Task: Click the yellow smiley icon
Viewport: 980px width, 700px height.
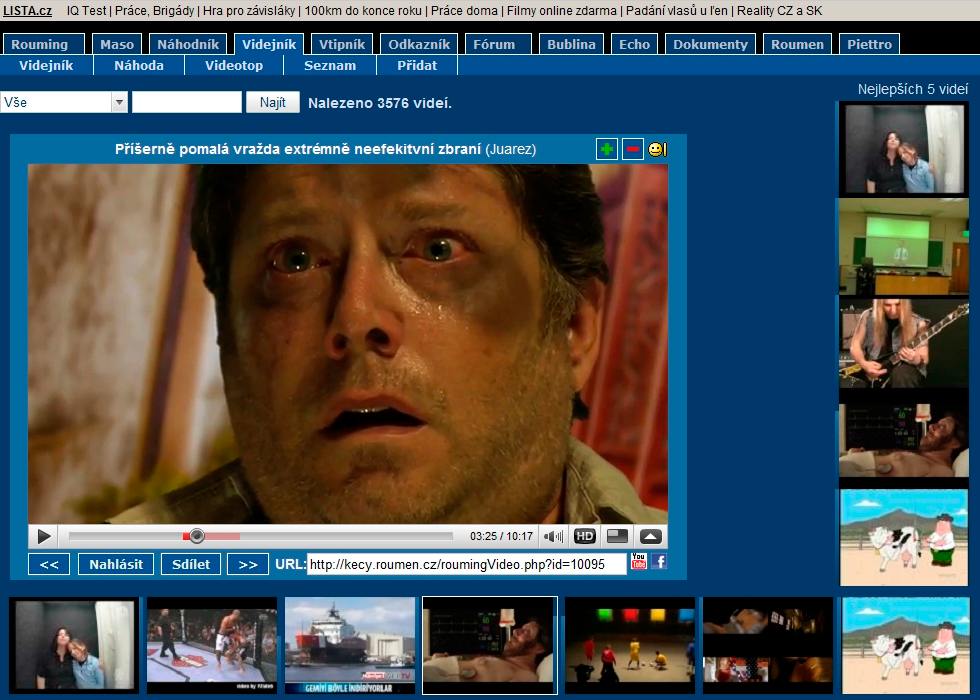Action: click(x=658, y=149)
